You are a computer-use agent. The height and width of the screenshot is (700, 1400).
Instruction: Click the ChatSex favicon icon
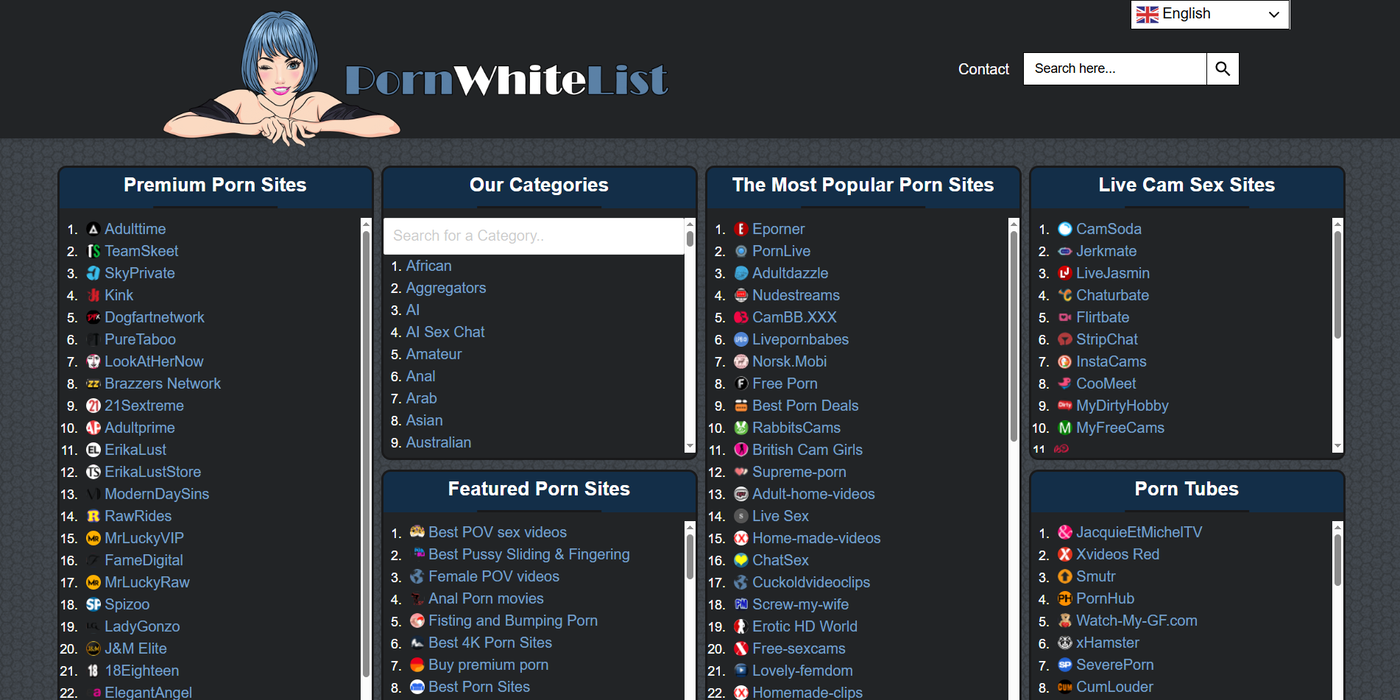click(x=741, y=560)
